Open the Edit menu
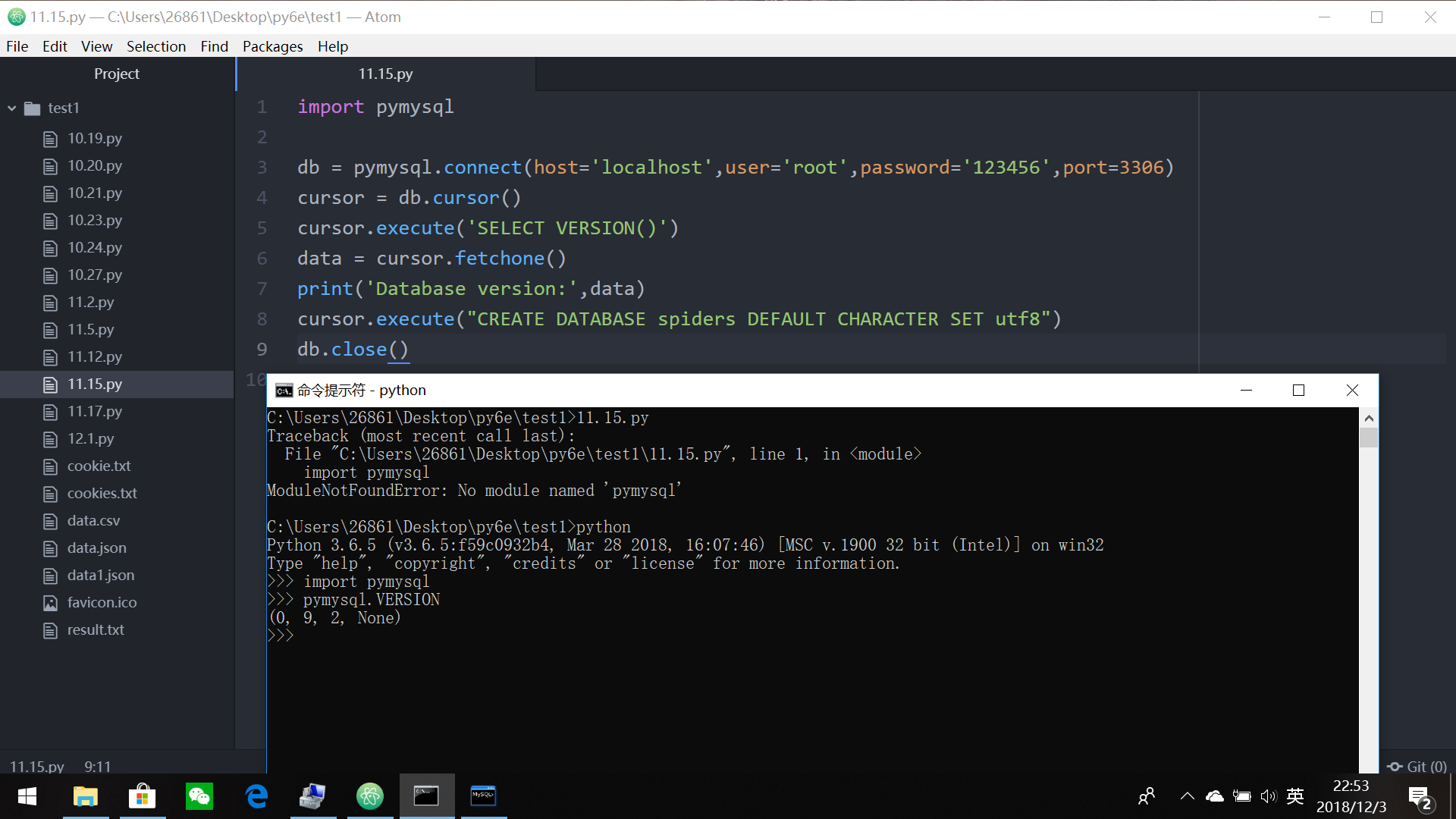The height and width of the screenshot is (819, 1456). pyautogui.click(x=55, y=46)
